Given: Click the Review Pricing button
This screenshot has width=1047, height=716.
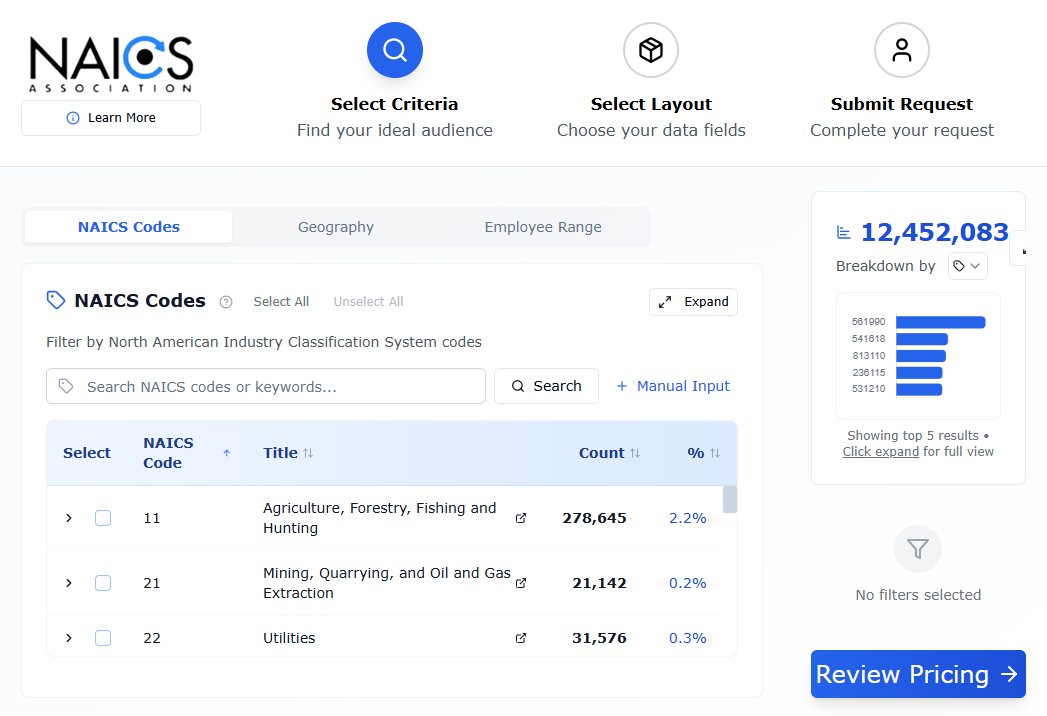Looking at the screenshot, I should point(917,674).
